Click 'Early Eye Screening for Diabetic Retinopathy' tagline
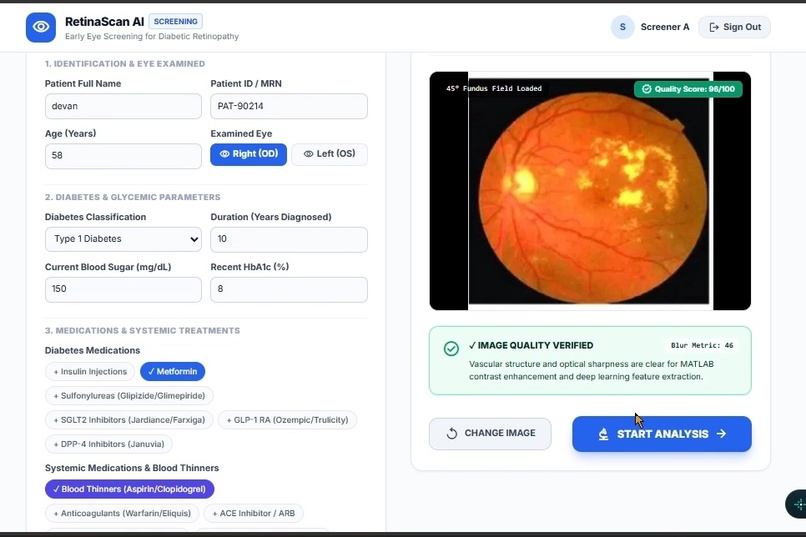 point(152,36)
